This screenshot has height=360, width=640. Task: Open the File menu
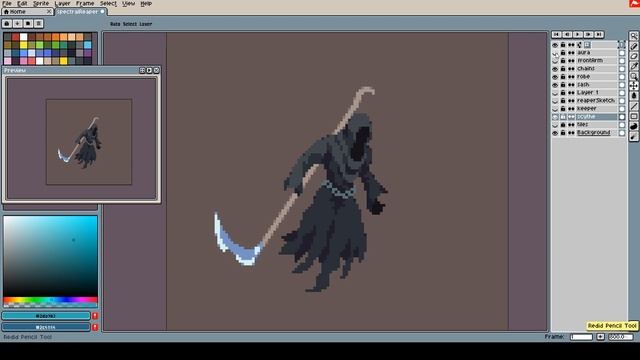[x=7, y=4]
